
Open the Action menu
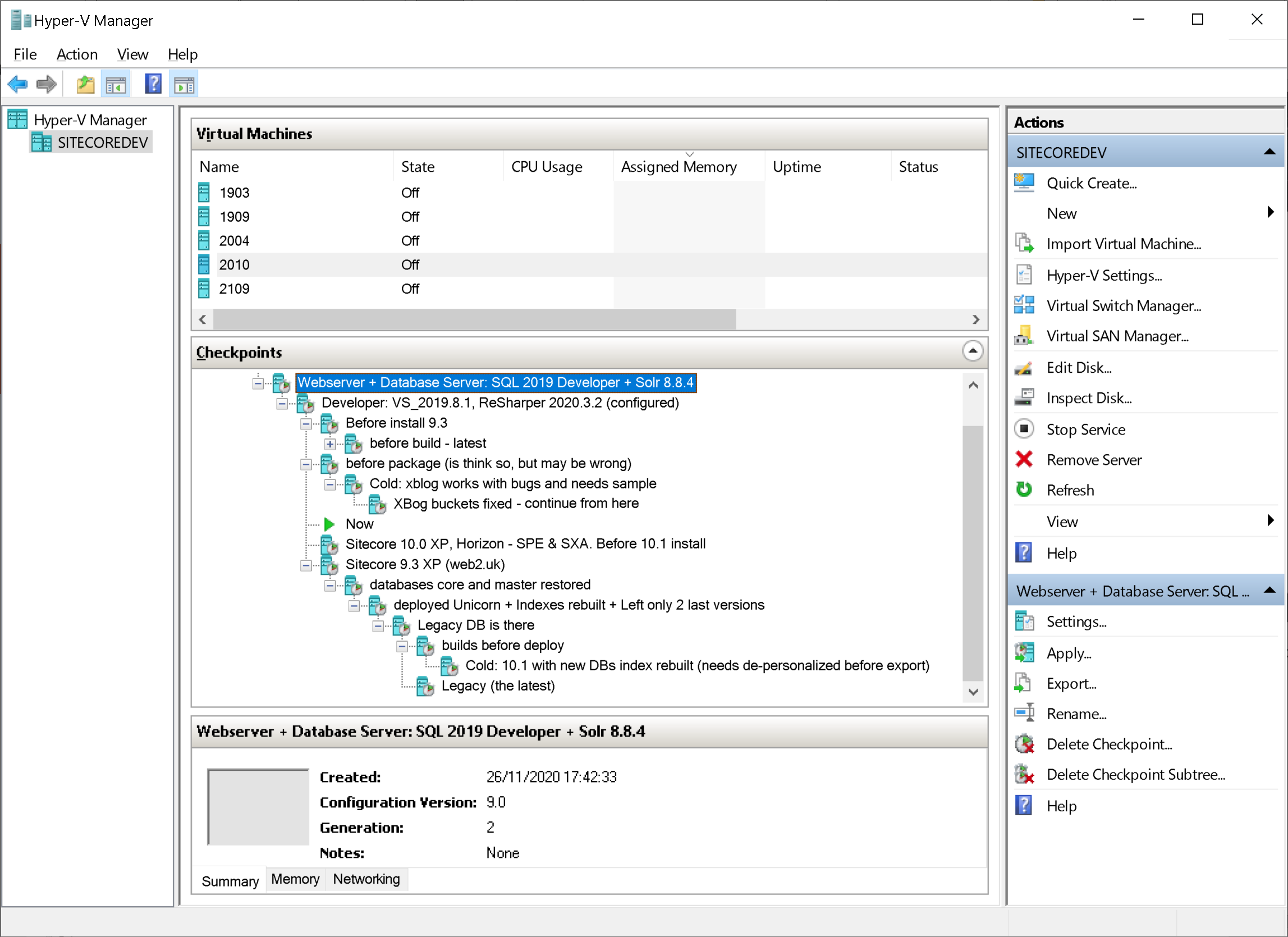(x=77, y=54)
